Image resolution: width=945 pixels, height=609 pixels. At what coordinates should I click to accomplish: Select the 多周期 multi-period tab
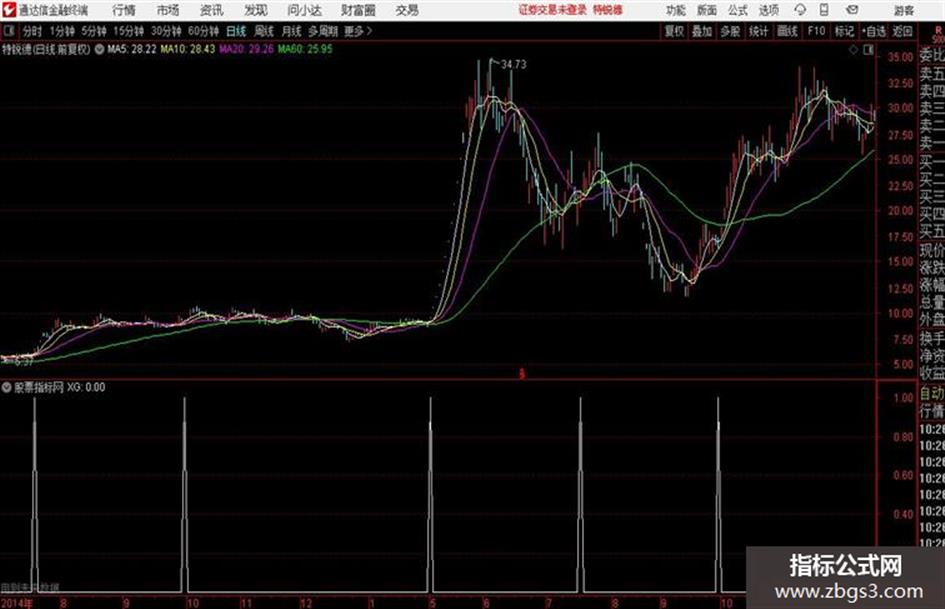323,31
